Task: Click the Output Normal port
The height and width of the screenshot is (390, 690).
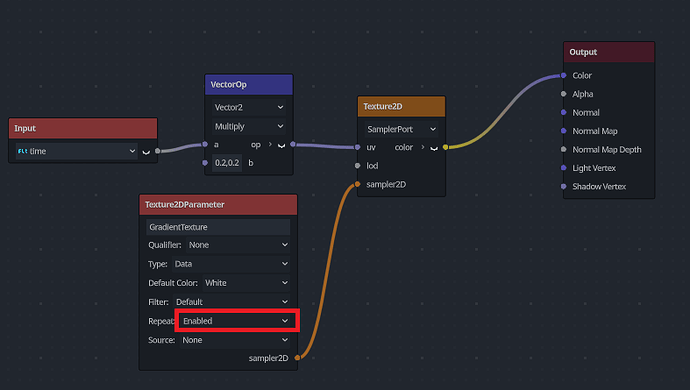Action: [563, 112]
